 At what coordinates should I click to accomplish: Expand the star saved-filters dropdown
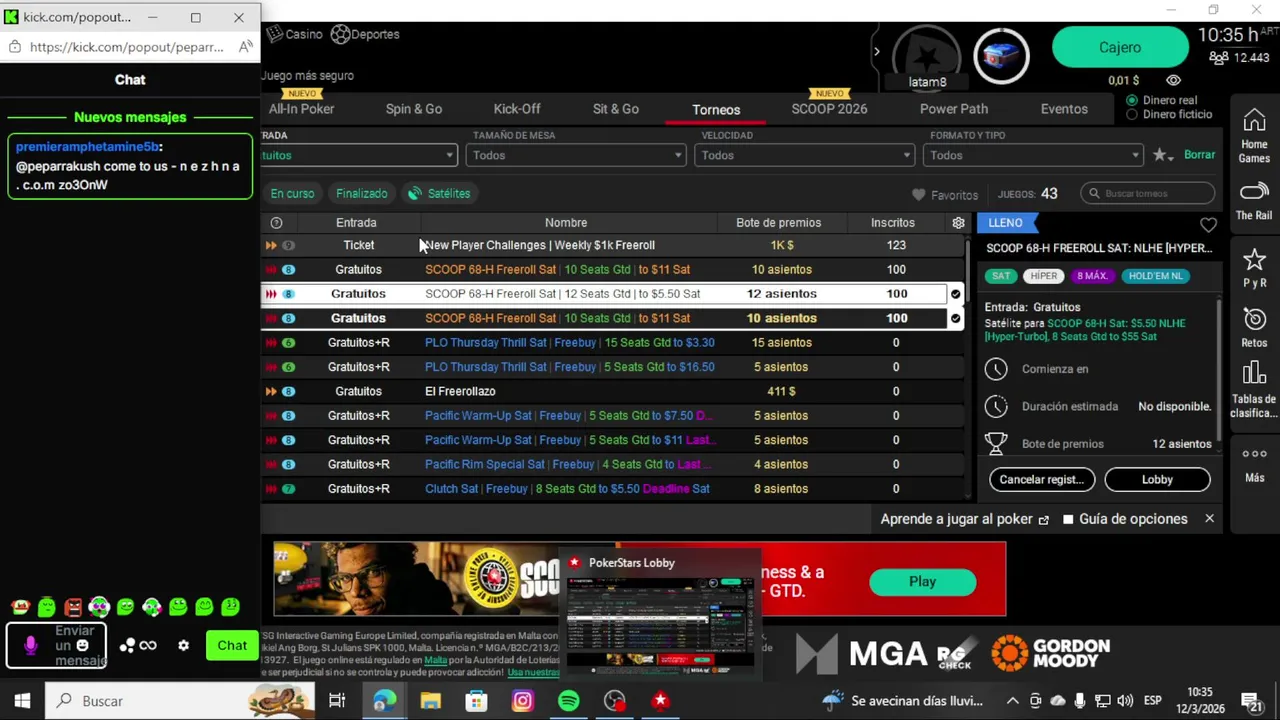click(1162, 155)
